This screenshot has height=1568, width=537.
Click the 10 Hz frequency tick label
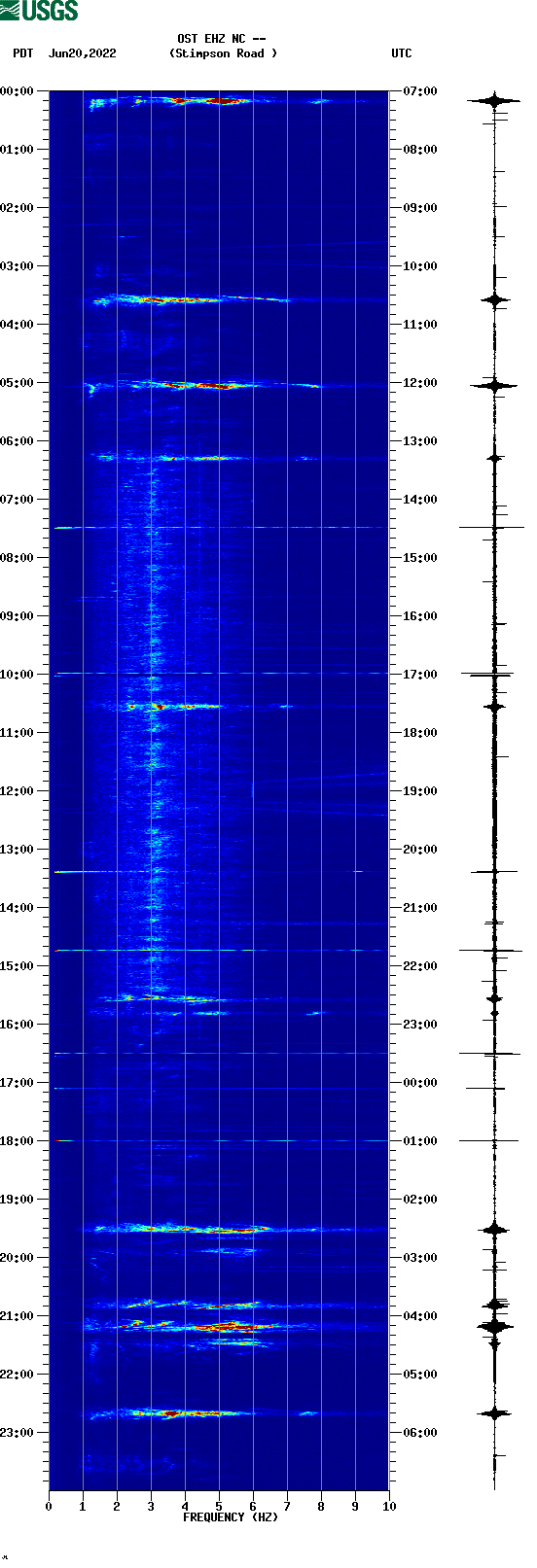click(389, 1507)
